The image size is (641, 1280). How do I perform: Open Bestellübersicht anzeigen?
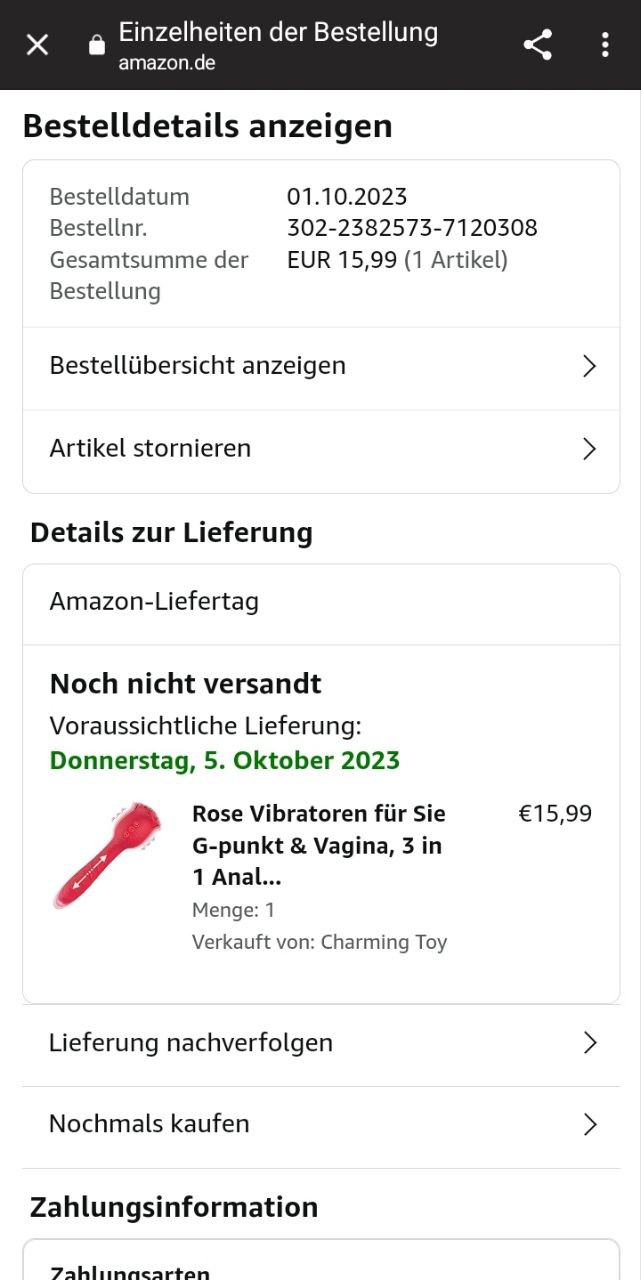tap(198, 366)
